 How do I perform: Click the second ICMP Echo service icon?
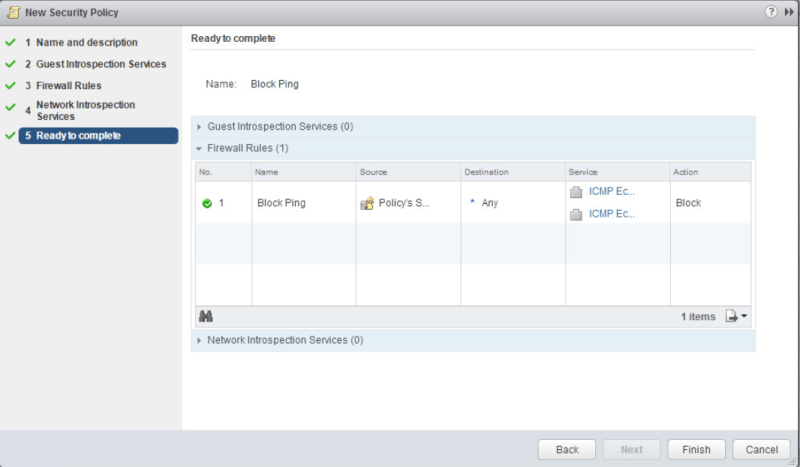[x=576, y=214]
